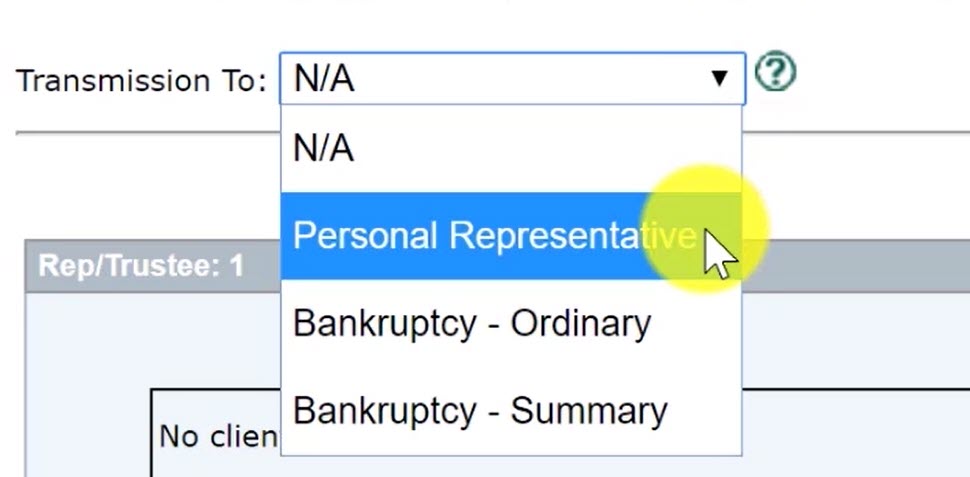Set transmission to summary bankruptcy
Image resolution: width=970 pixels, height=477 pixels.
click(x=511, y=411)
